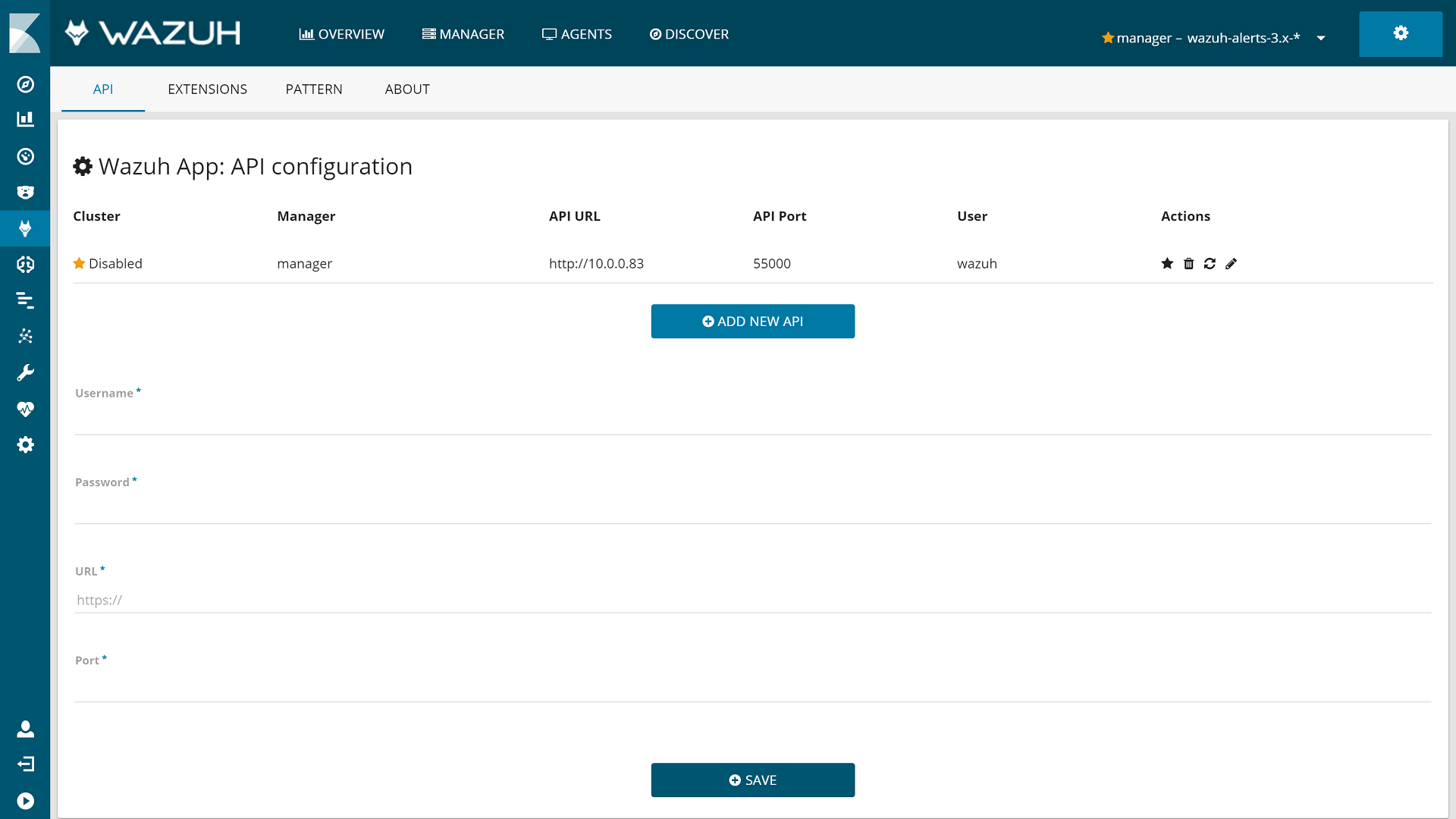The width and height of the screenshot is (1456, 819).
Task: Click the 55000 API port value
Action: coord(771,263)
